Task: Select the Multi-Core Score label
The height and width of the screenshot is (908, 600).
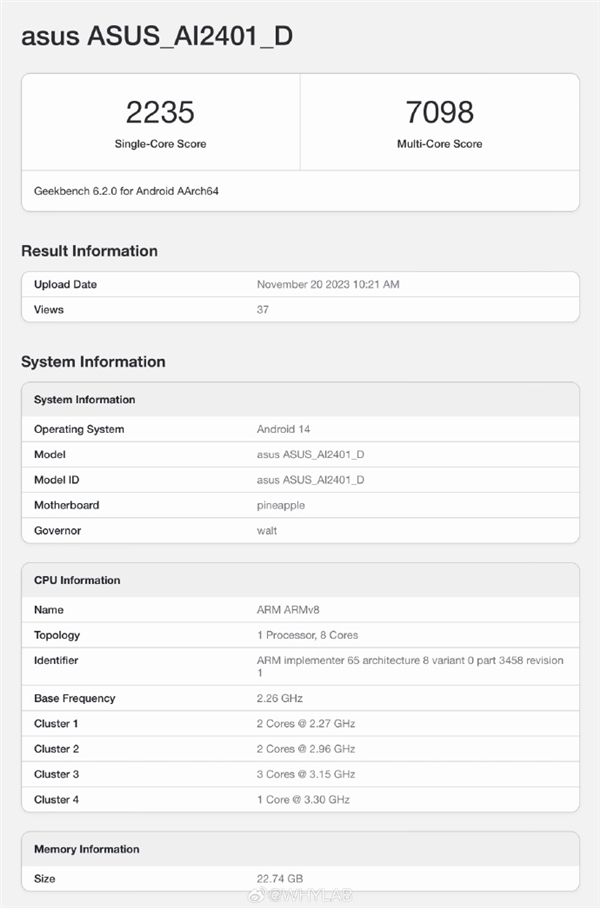Action: pos(439,144)
